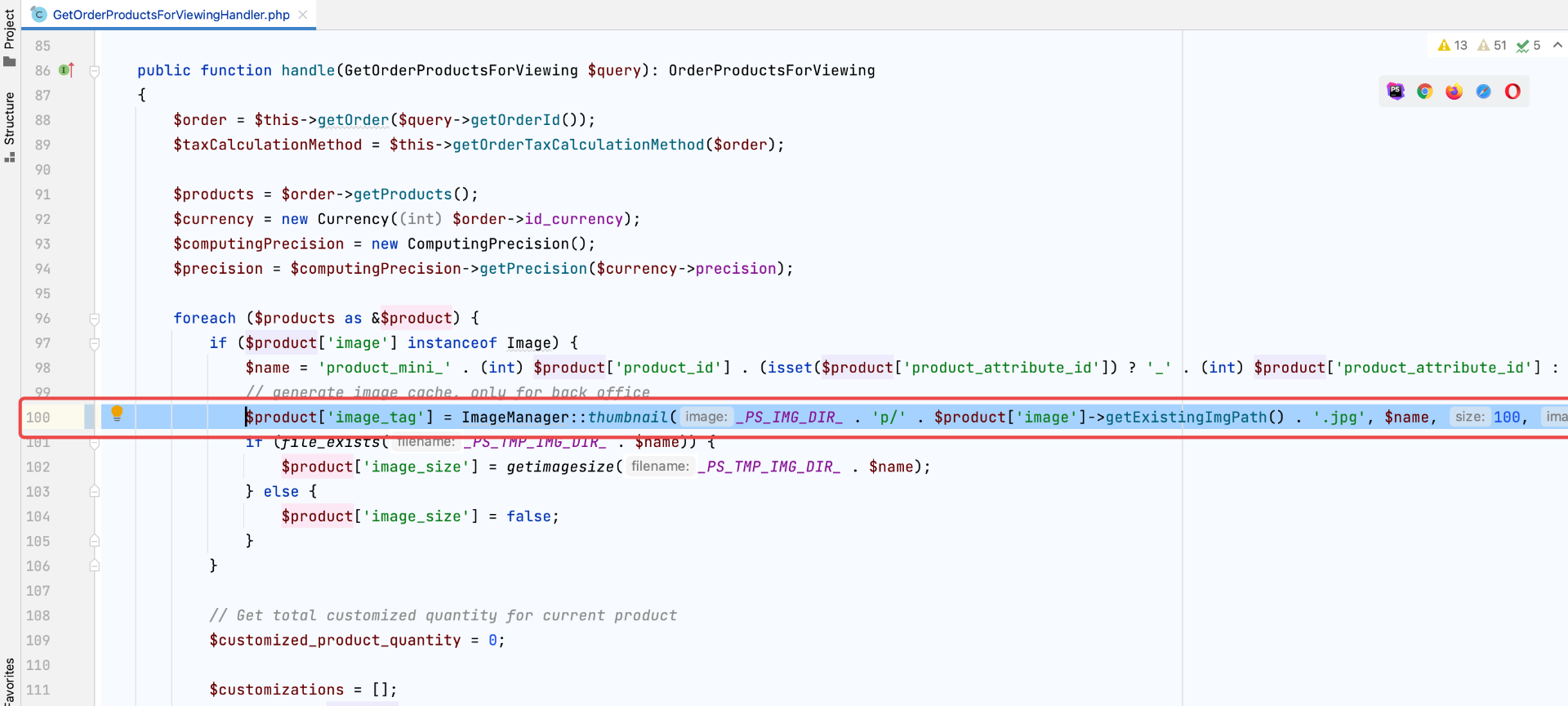The width and height of the screenshot is (1568, 706).
Task: Click the $customized_product_quantity variable
Action: (335, 641)
